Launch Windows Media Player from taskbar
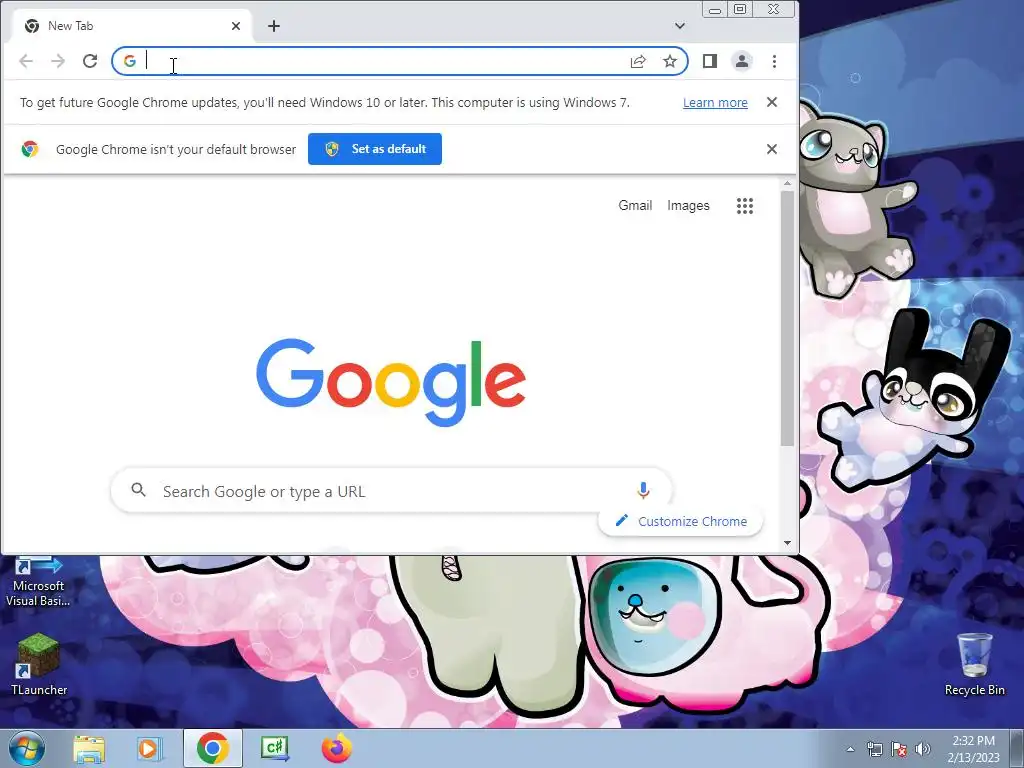The width and height of the screenshot is (1024, 768). pyautogui.click(x=150, y=748)
